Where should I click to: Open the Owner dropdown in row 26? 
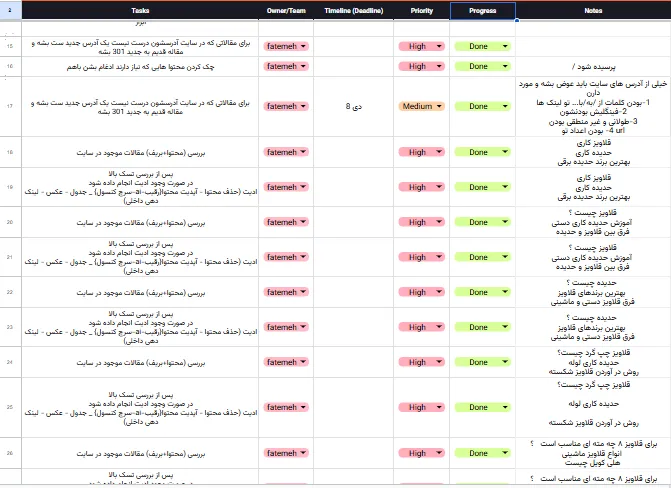click(286, 453)
